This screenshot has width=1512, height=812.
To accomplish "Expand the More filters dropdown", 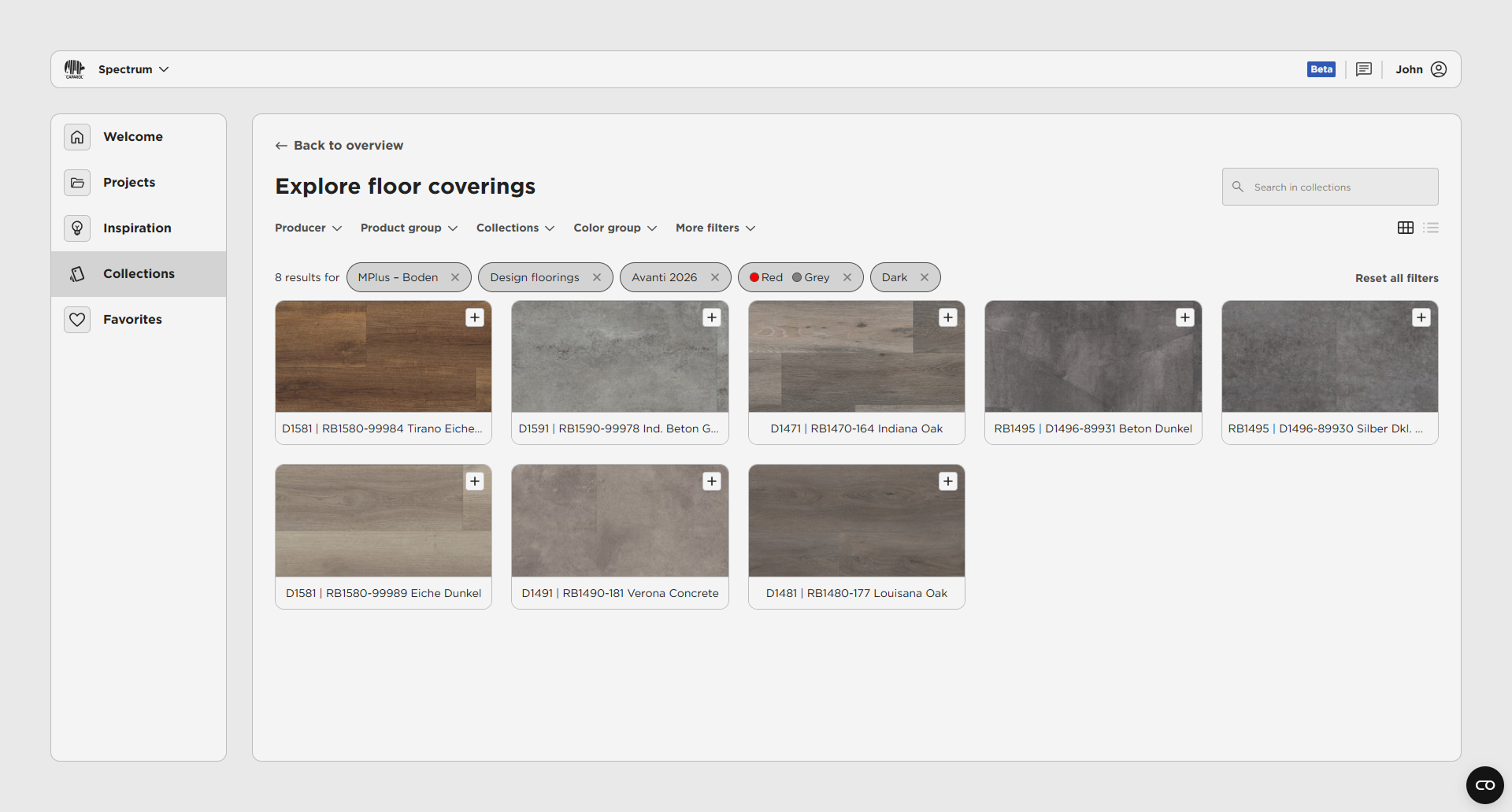I will pos(715,228).
